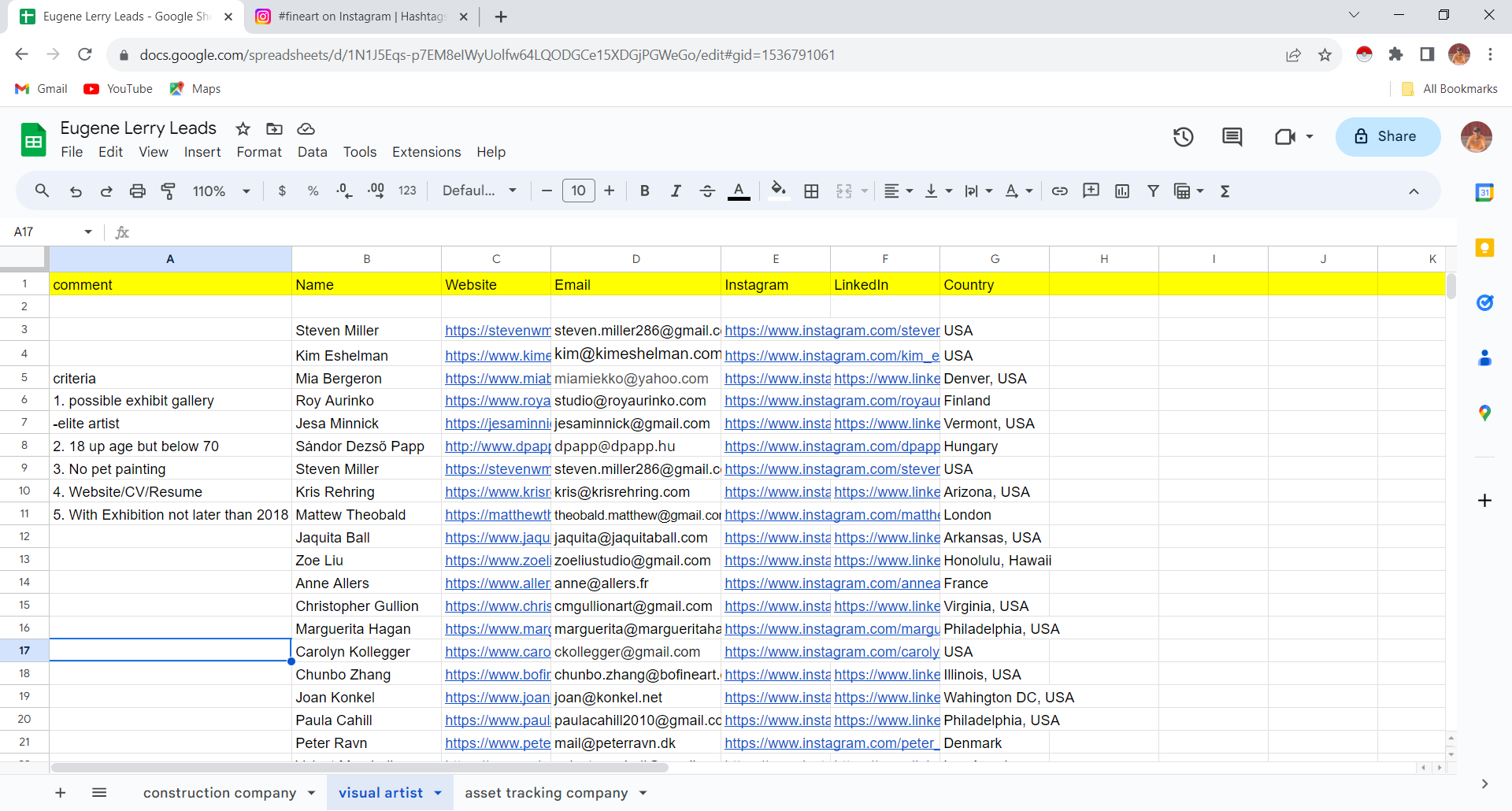This screenshot has height=811, width=1512.
Task: Increase decimal places
Action: 376,191
